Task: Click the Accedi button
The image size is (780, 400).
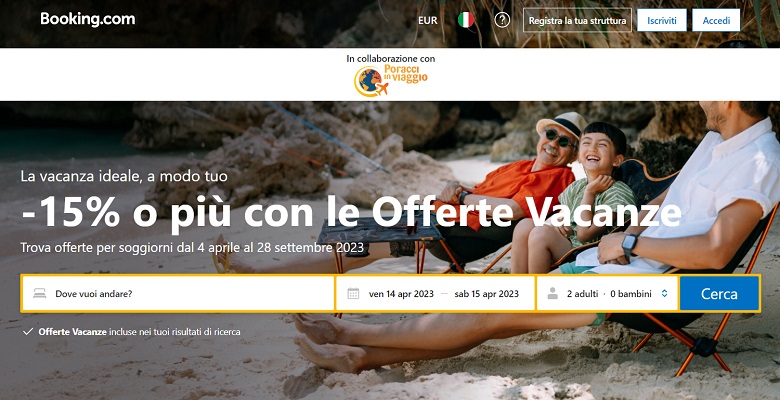Action: click(x=716, y=20)
